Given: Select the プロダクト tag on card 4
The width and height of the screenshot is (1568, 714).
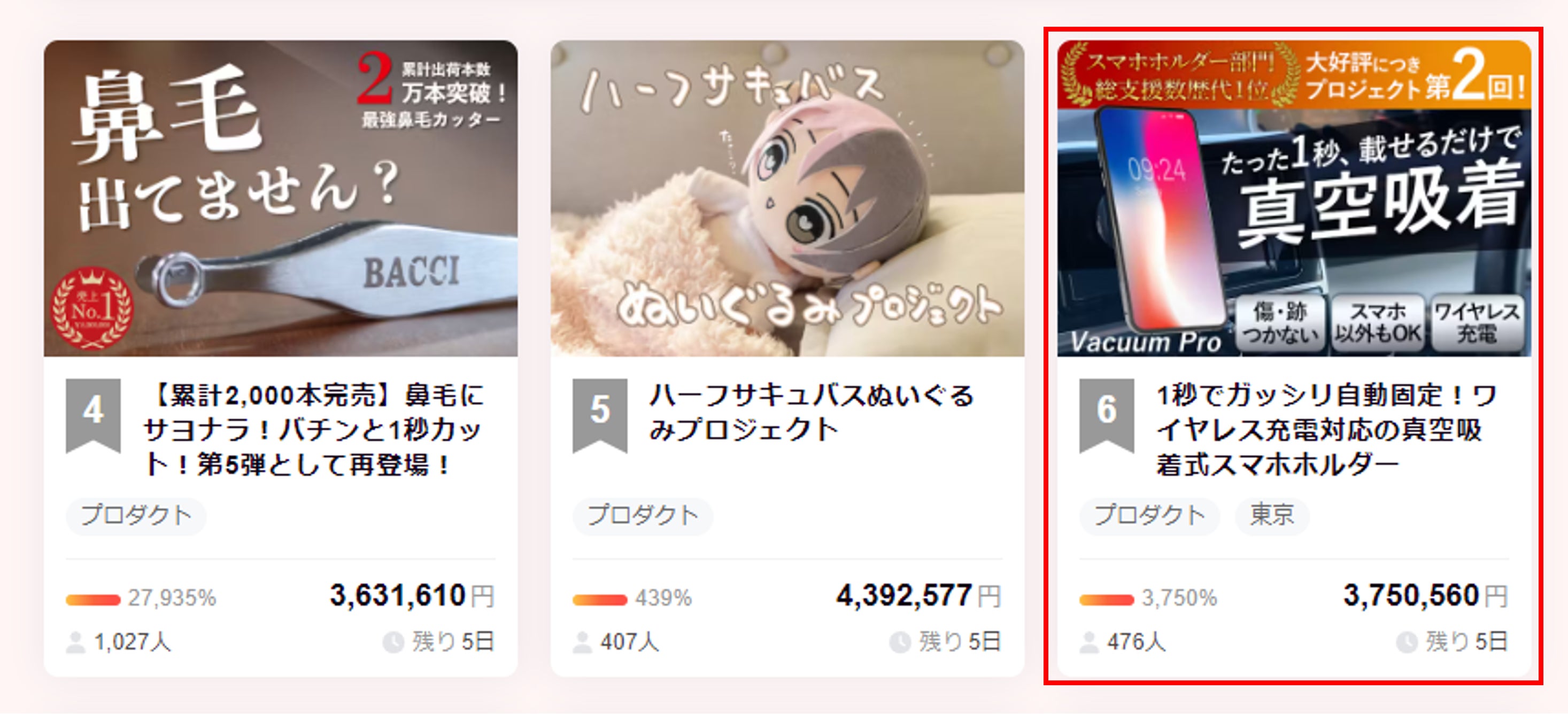Looking at the screenshot, I should click(x=136, y=516).
